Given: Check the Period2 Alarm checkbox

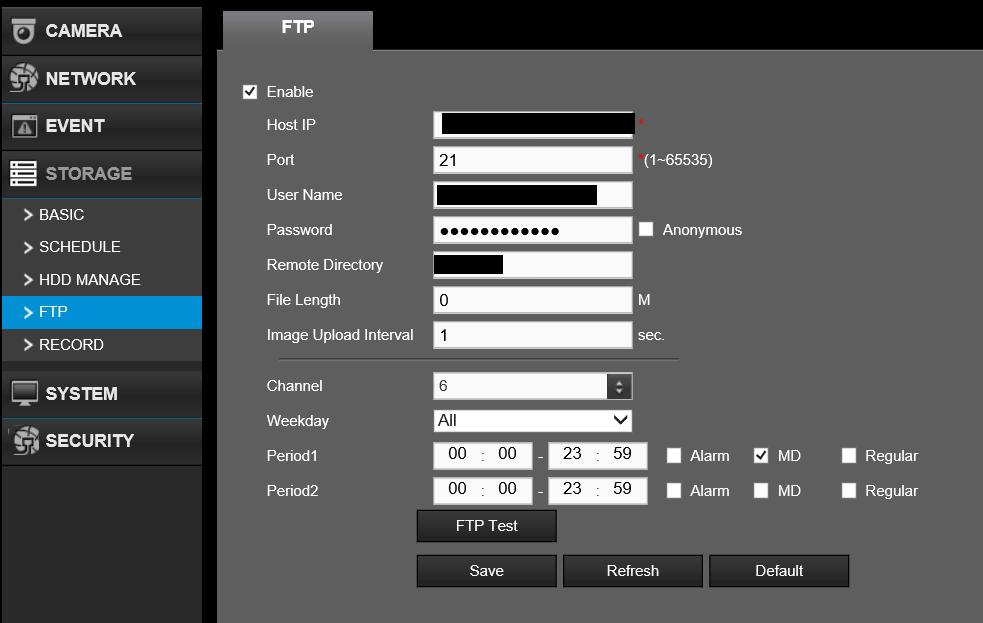Looking at the screenshot, I should click(674, 491).
